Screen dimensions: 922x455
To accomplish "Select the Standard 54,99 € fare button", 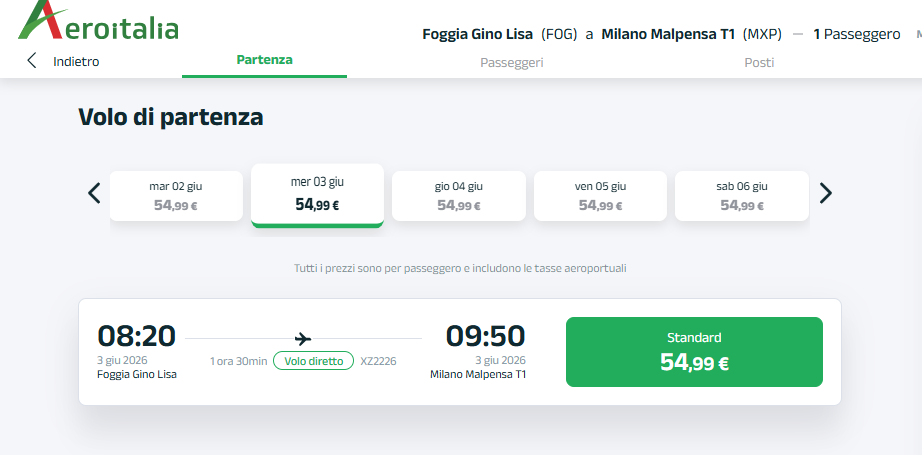I will (x=694, y=352).
